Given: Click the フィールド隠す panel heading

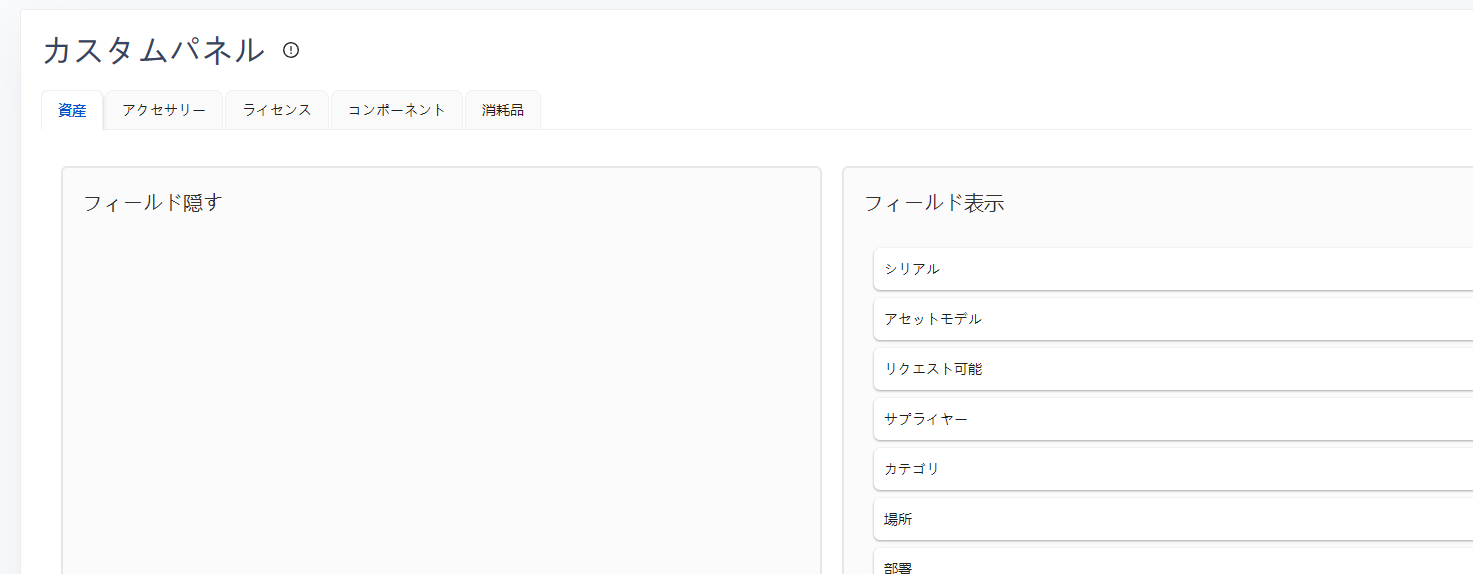Looking at the screenshot, I should pyautogui.click(x=153, y=203).
